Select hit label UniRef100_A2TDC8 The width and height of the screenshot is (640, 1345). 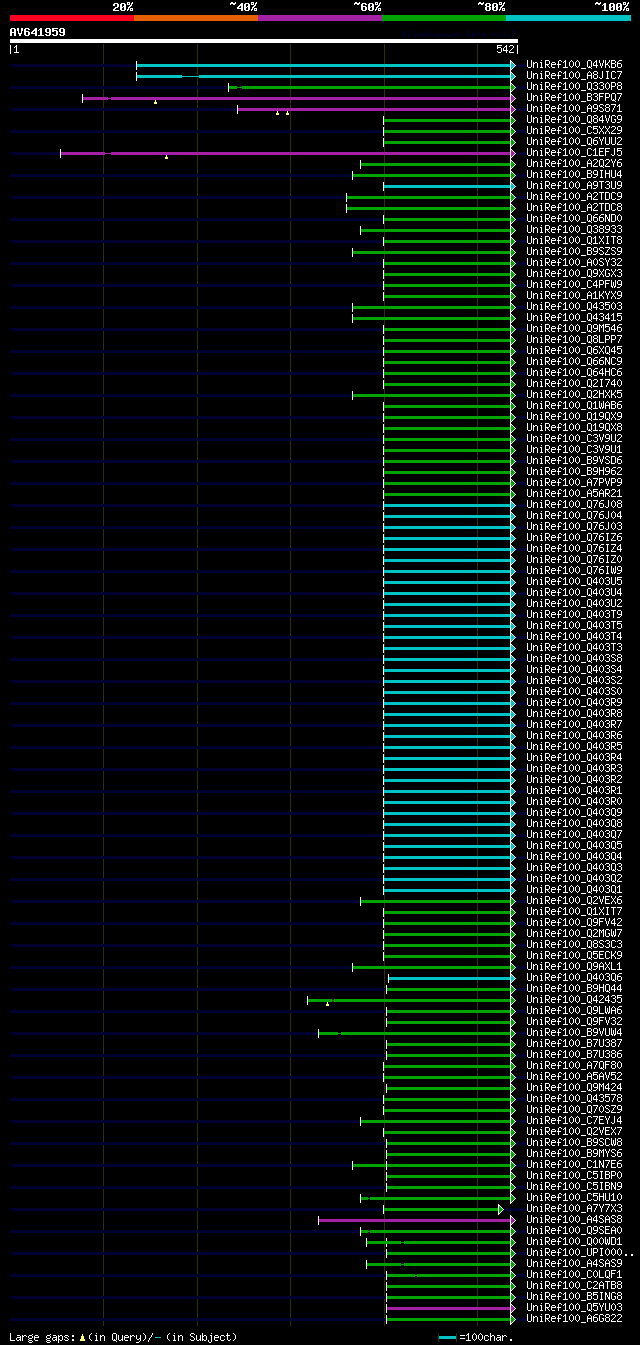click(574, 208)
